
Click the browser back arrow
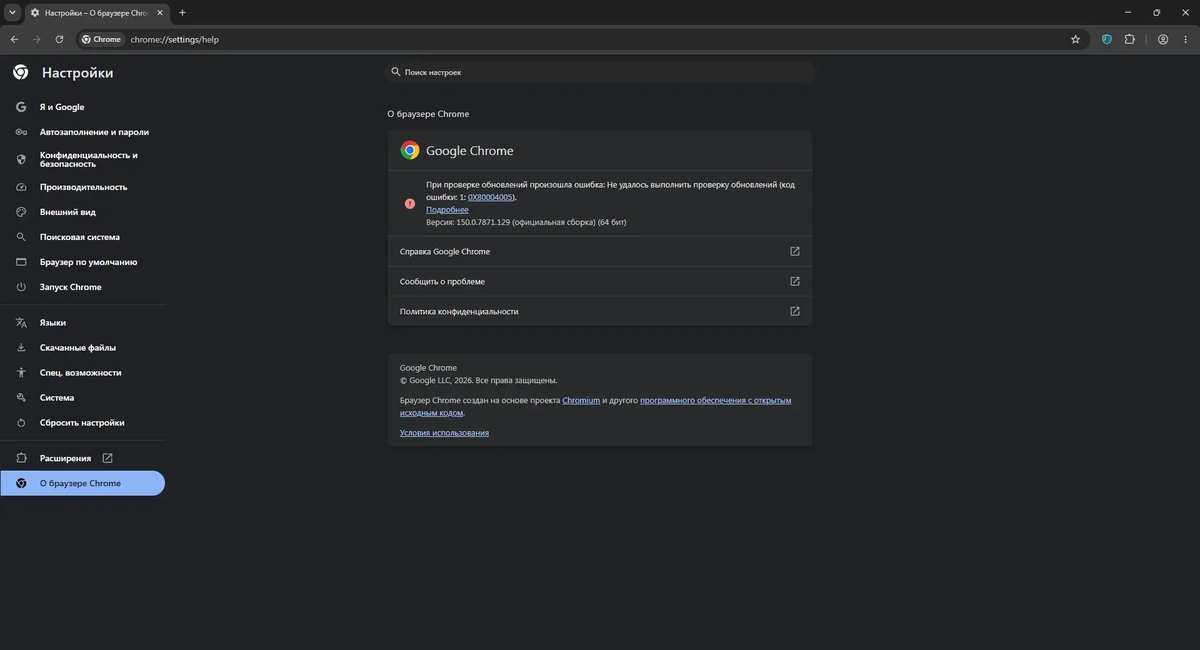click(14, 39)
